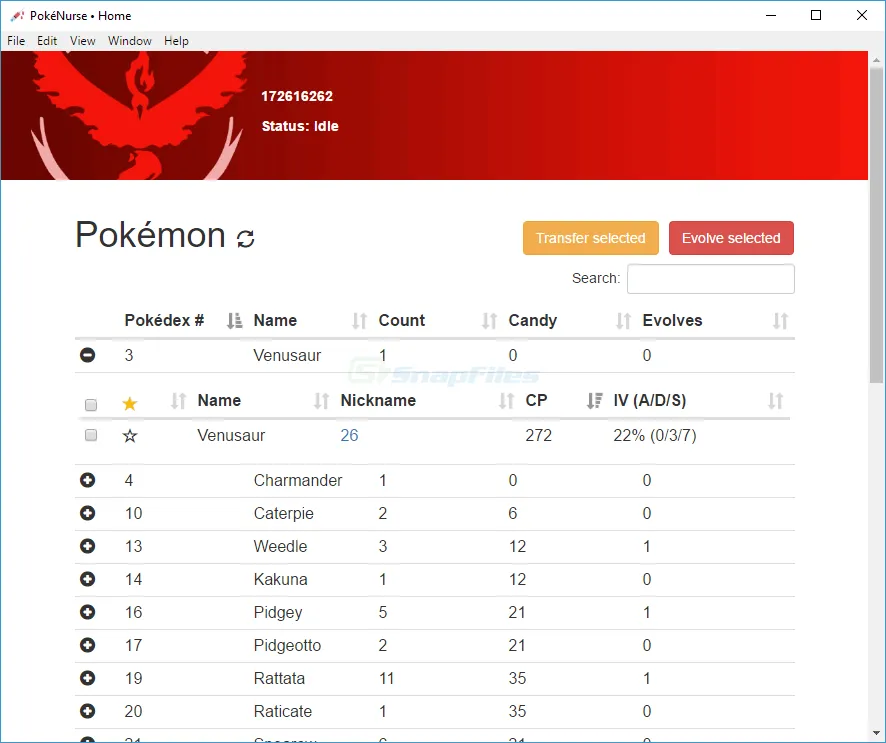Open Venusaur nickname link 26

(x=349, y=436)
